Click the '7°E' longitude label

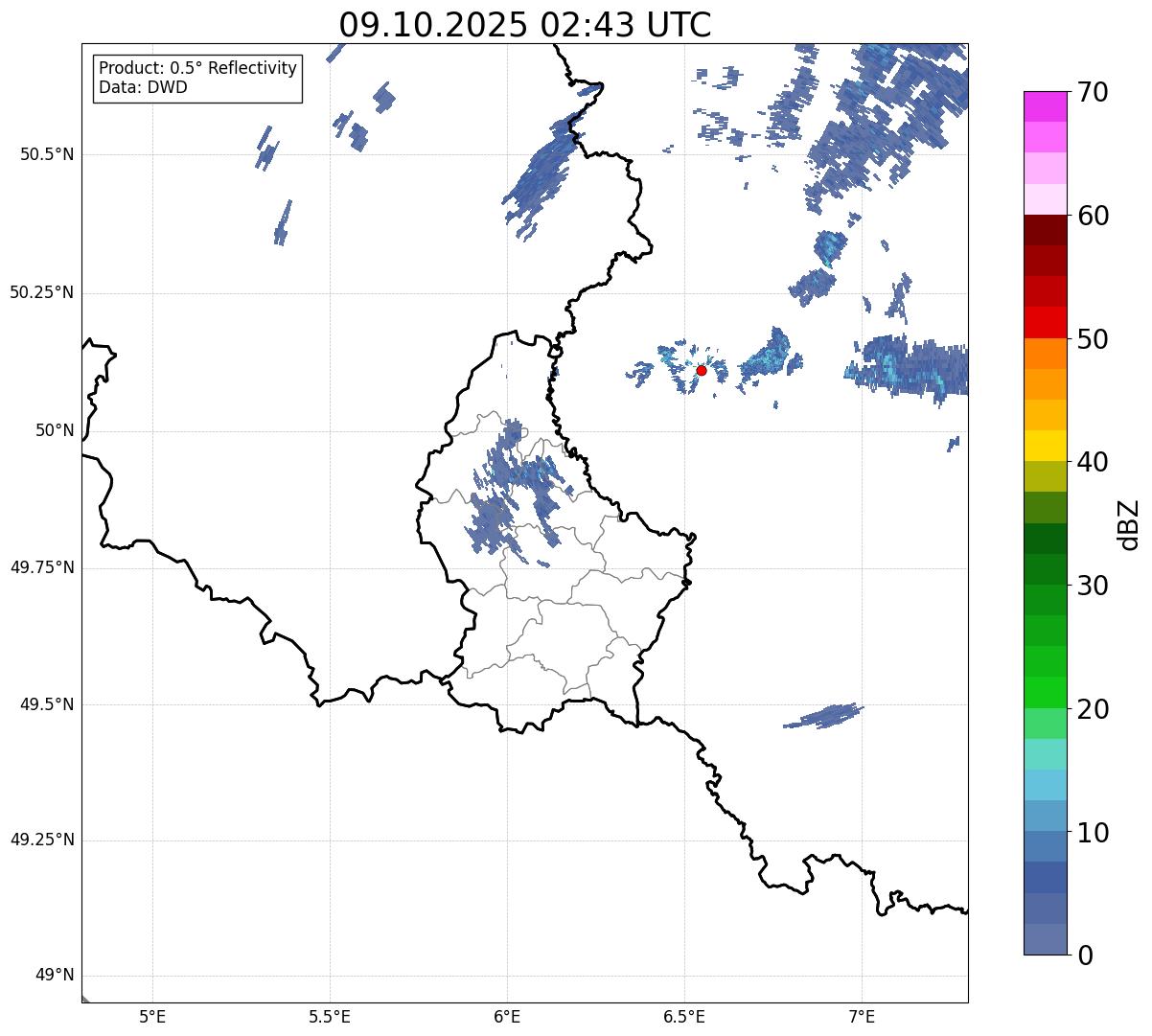[862, 1018]
